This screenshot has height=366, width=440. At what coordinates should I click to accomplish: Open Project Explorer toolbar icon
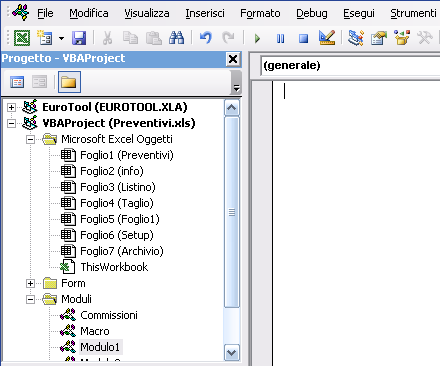coord(356,38)
